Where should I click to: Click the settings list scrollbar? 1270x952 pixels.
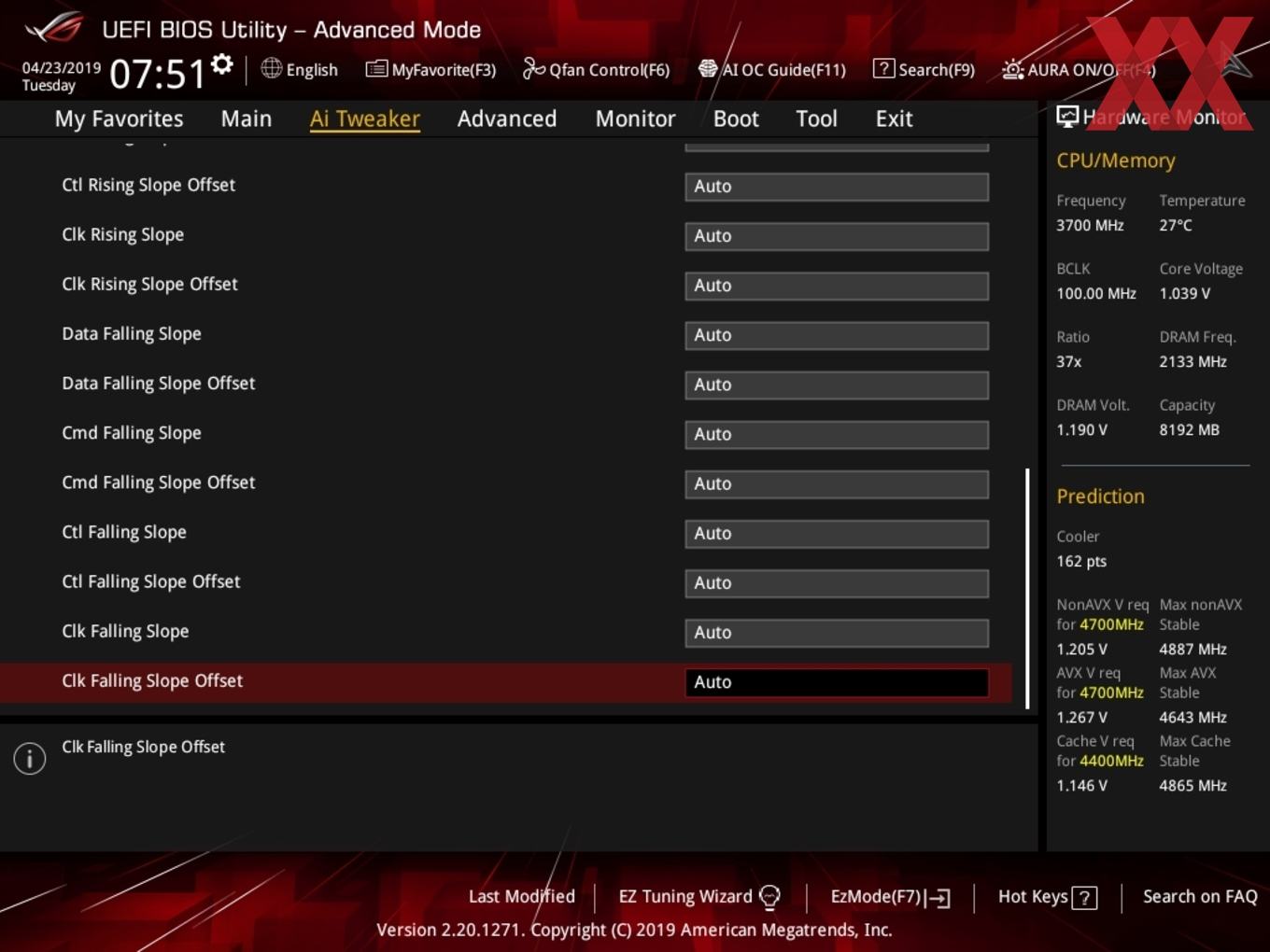click(1027, 588)
